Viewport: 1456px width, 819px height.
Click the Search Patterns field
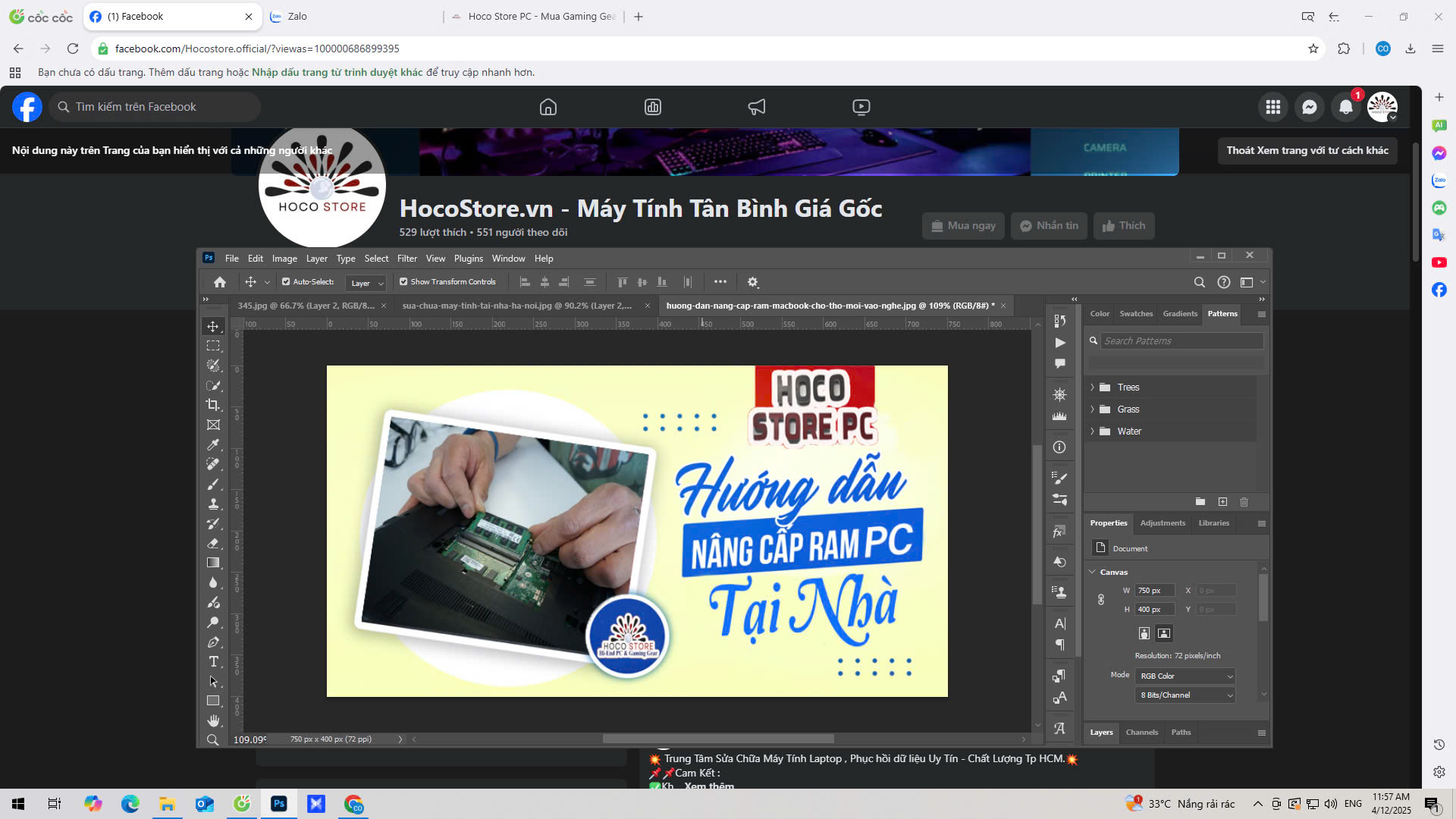1182,340
